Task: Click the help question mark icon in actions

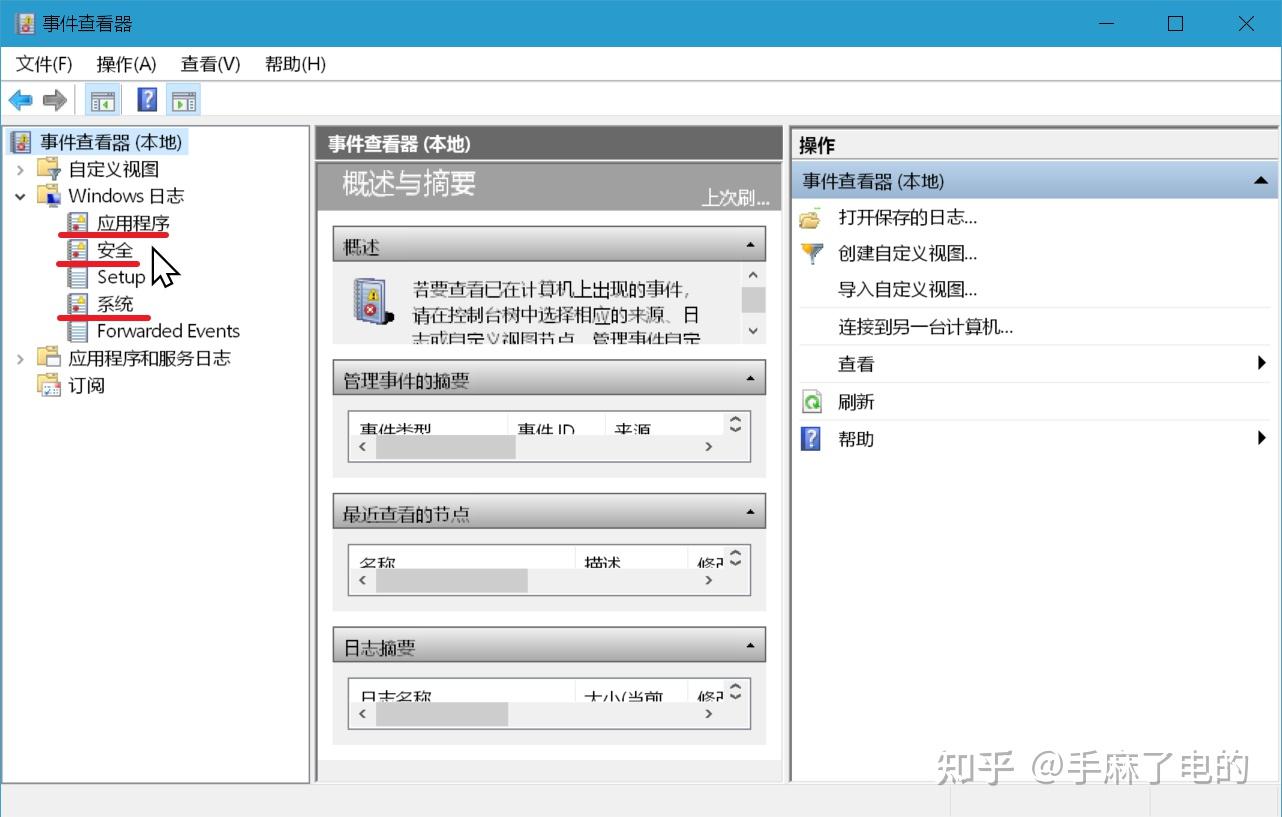Action: pos(811,439)
